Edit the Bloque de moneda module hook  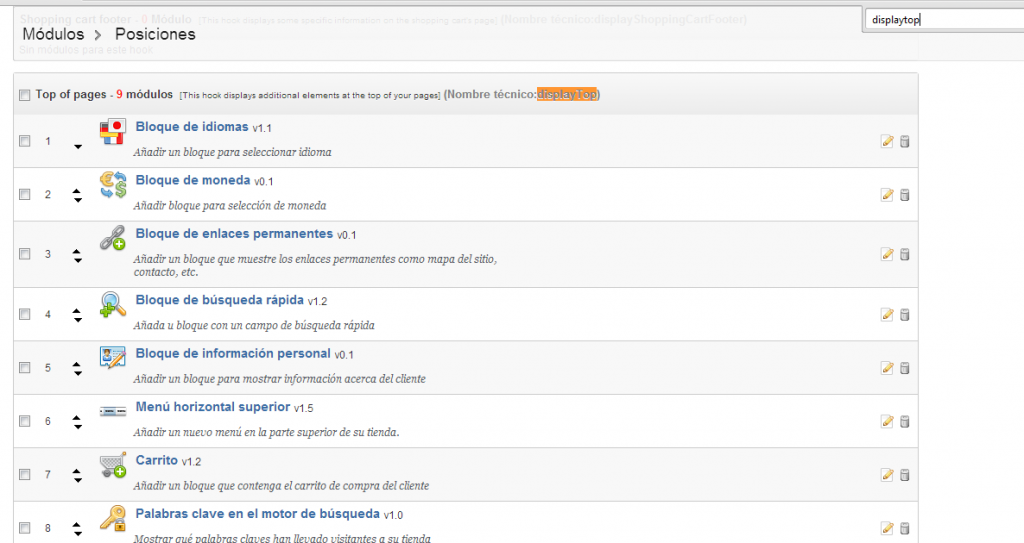887,195
